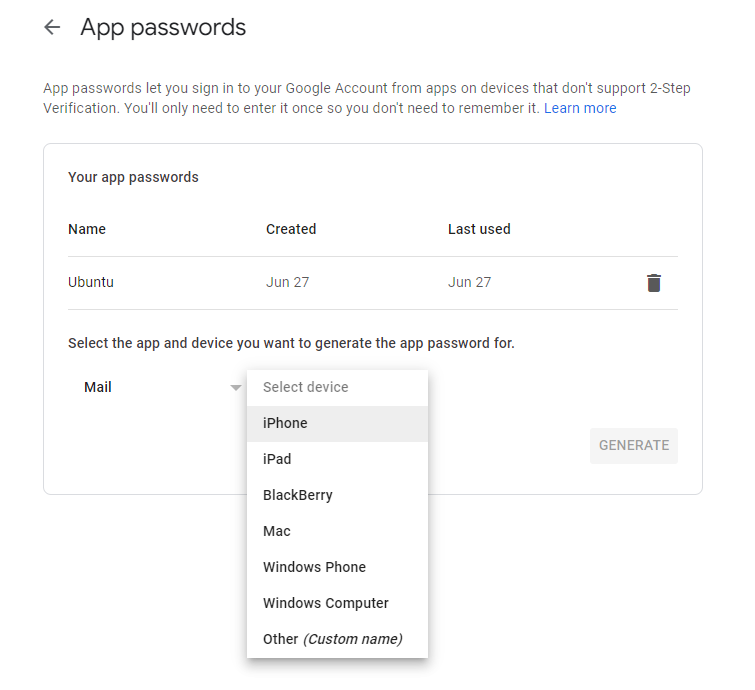
Task: Click the App passwords page title
Action: tap(163, 27)
